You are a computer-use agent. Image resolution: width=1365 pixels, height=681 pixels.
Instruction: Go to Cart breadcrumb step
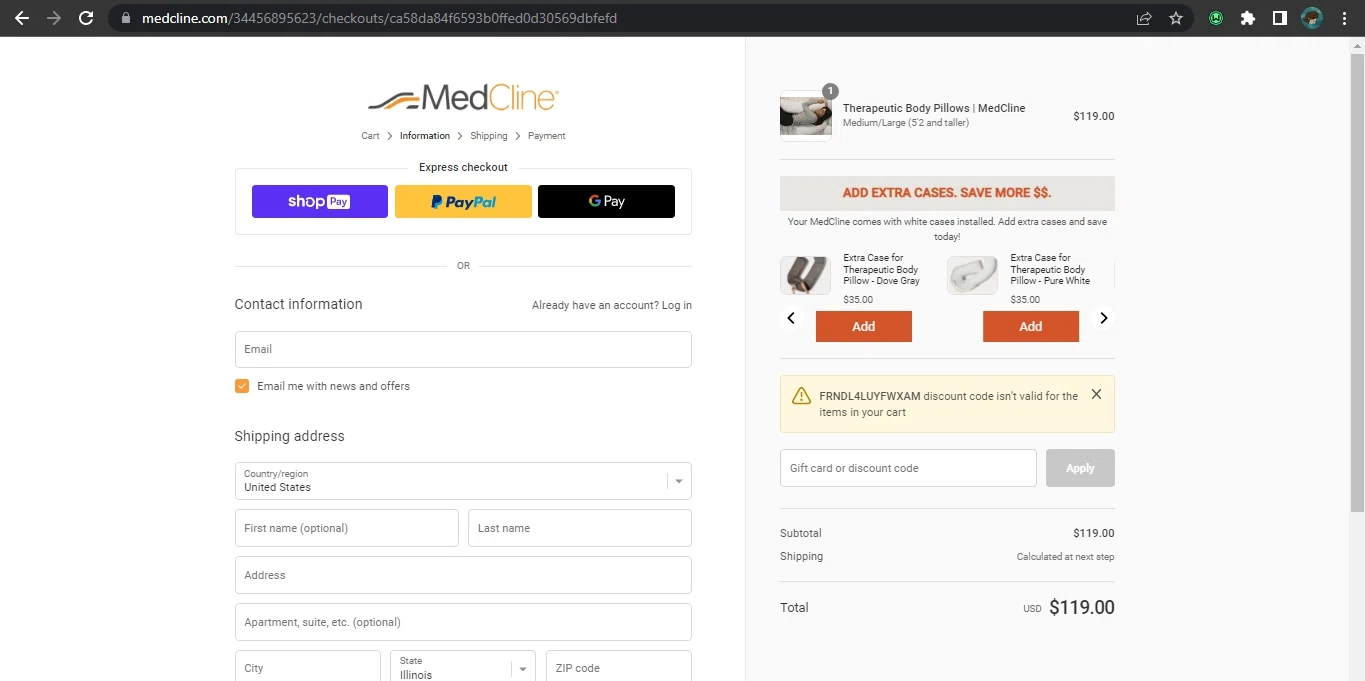tap(370, 136)
